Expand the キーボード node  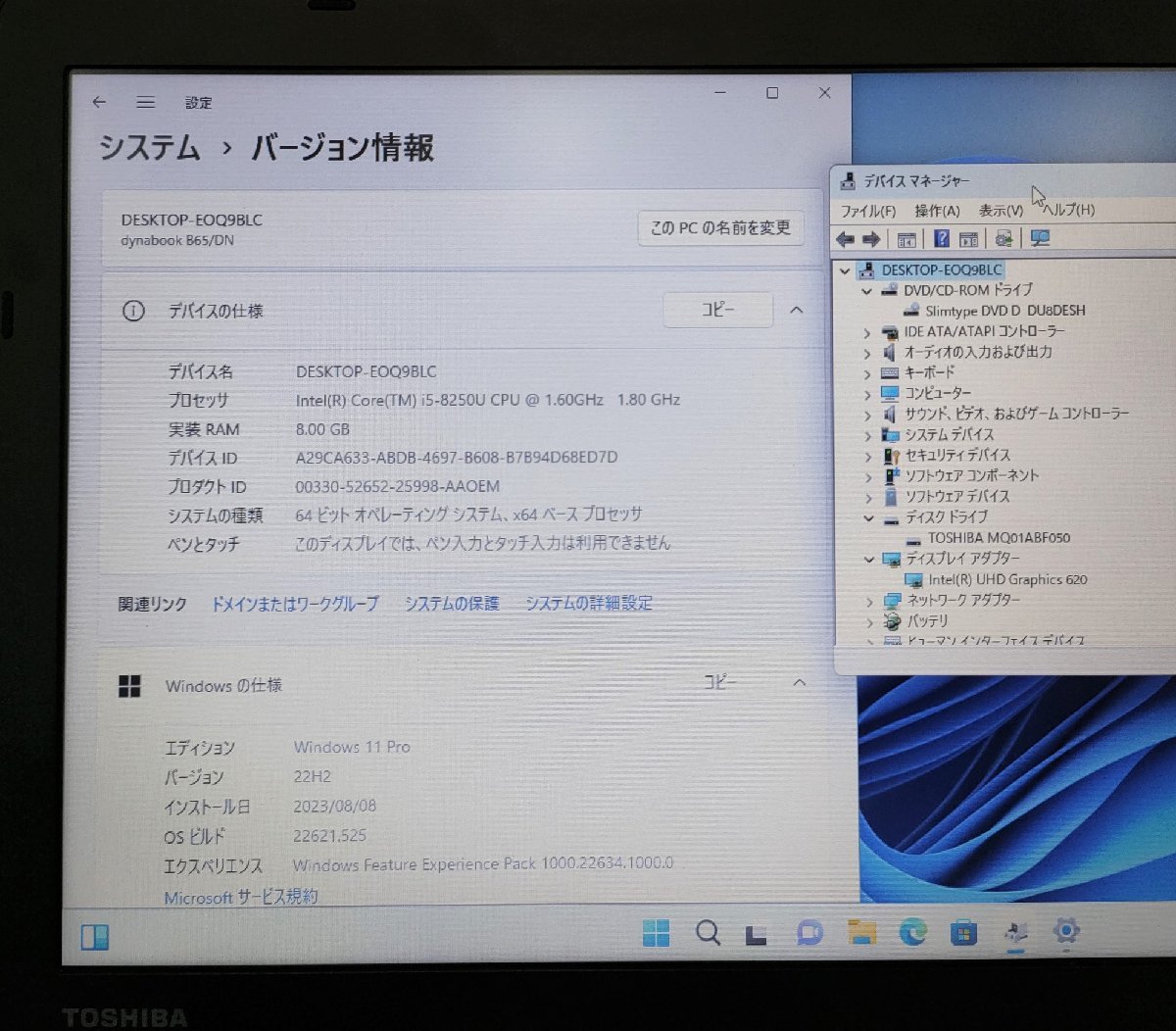tap(867, 373)
